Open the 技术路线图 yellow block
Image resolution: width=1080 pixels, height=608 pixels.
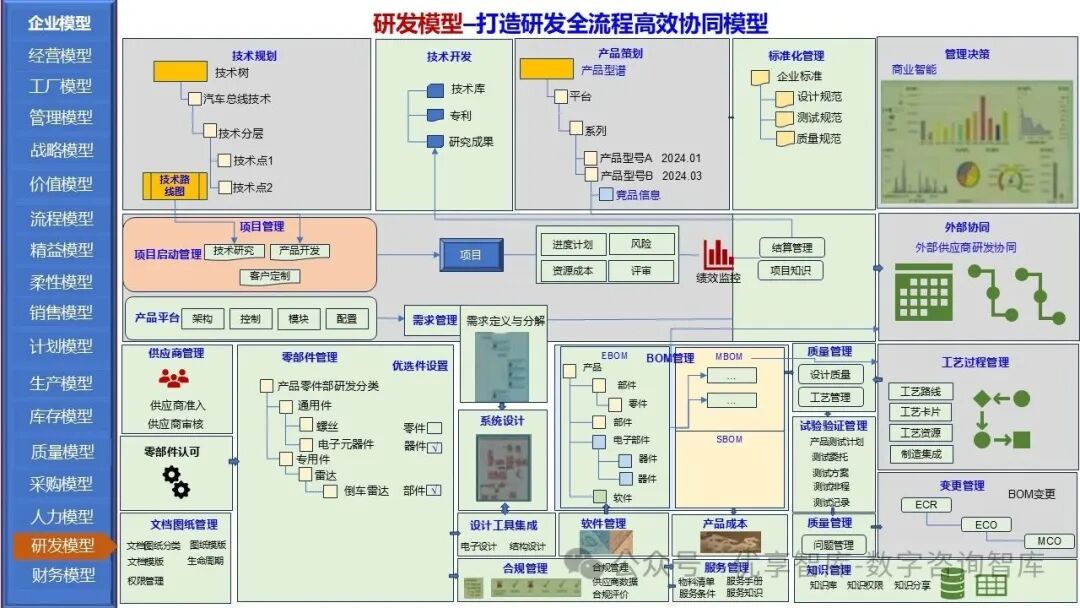175,185
